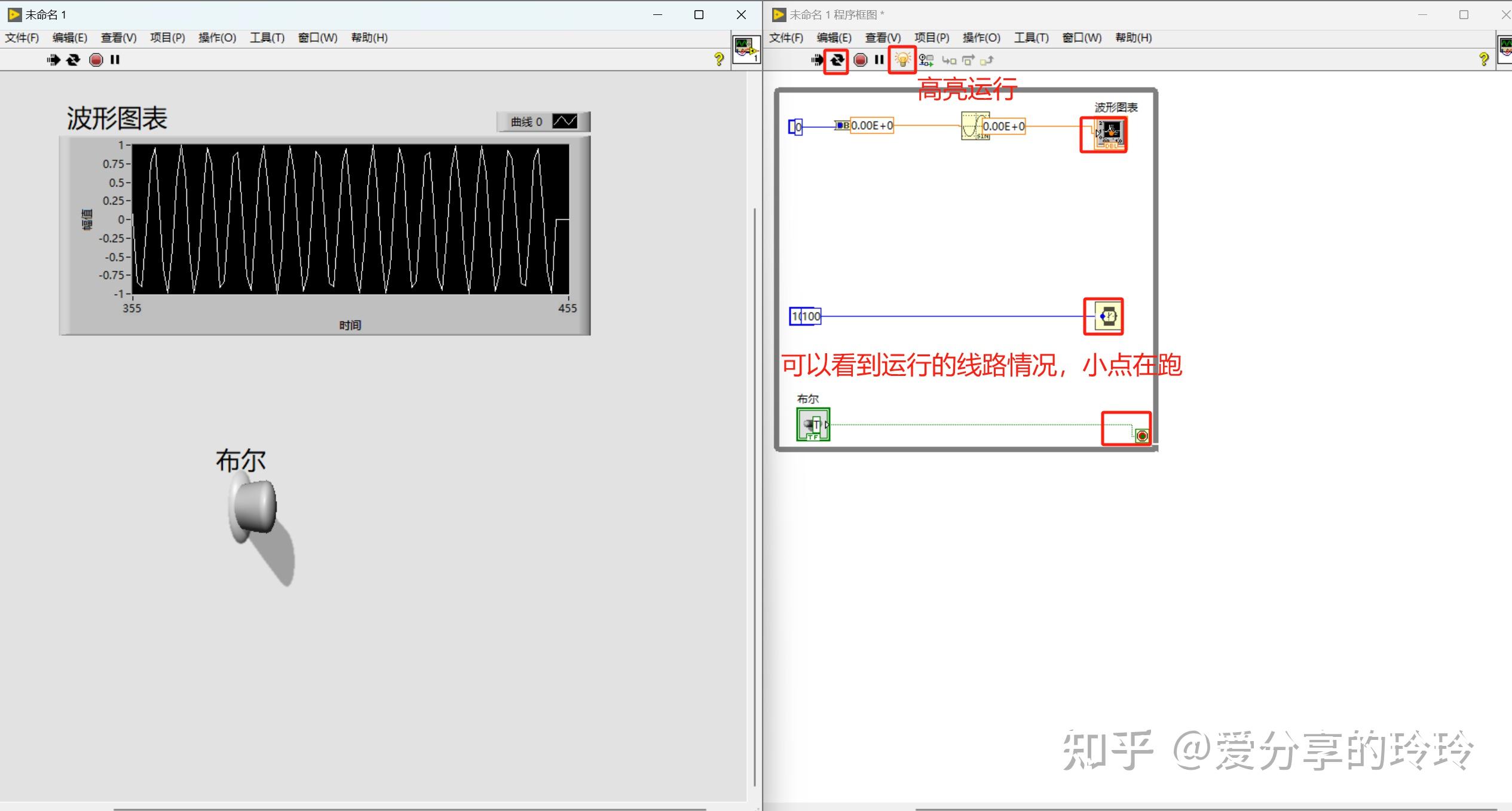Click the Step Out toolbar button

[x=988, y=60]
